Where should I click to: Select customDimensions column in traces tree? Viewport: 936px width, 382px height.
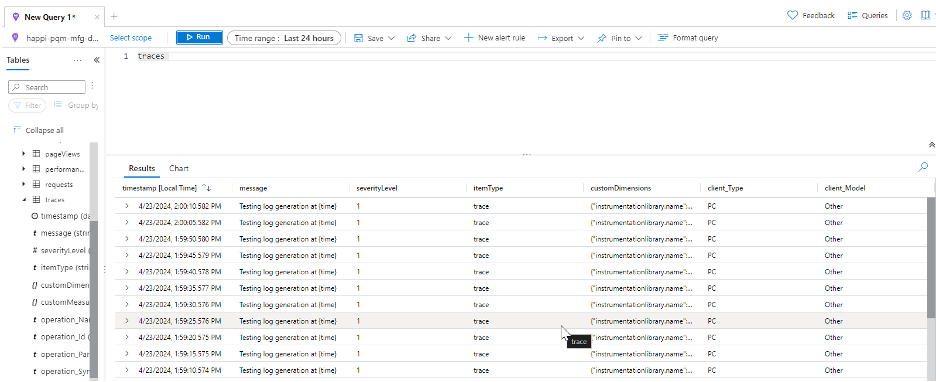(x=60, y=285)
